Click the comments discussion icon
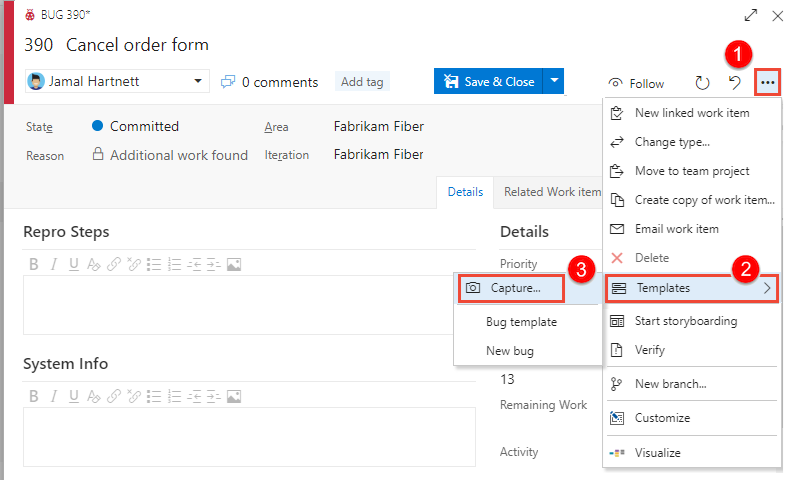The height and width of the screenshot is (480, 786). click(228, 82)
